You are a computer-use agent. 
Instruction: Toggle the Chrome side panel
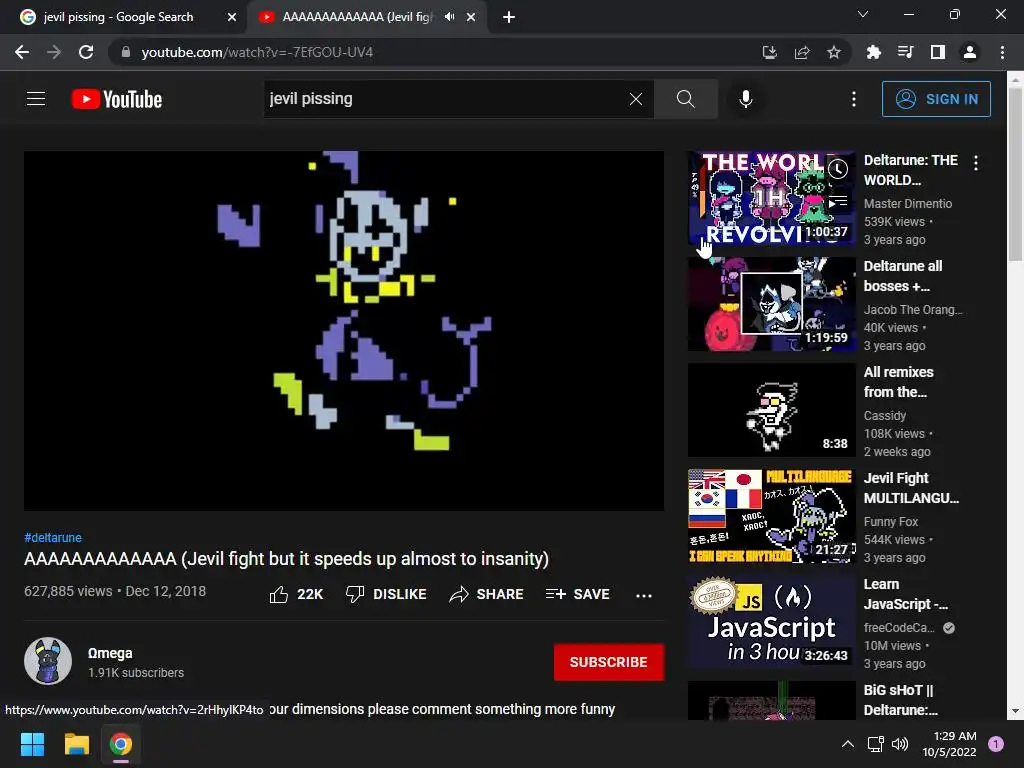(938, 52)
